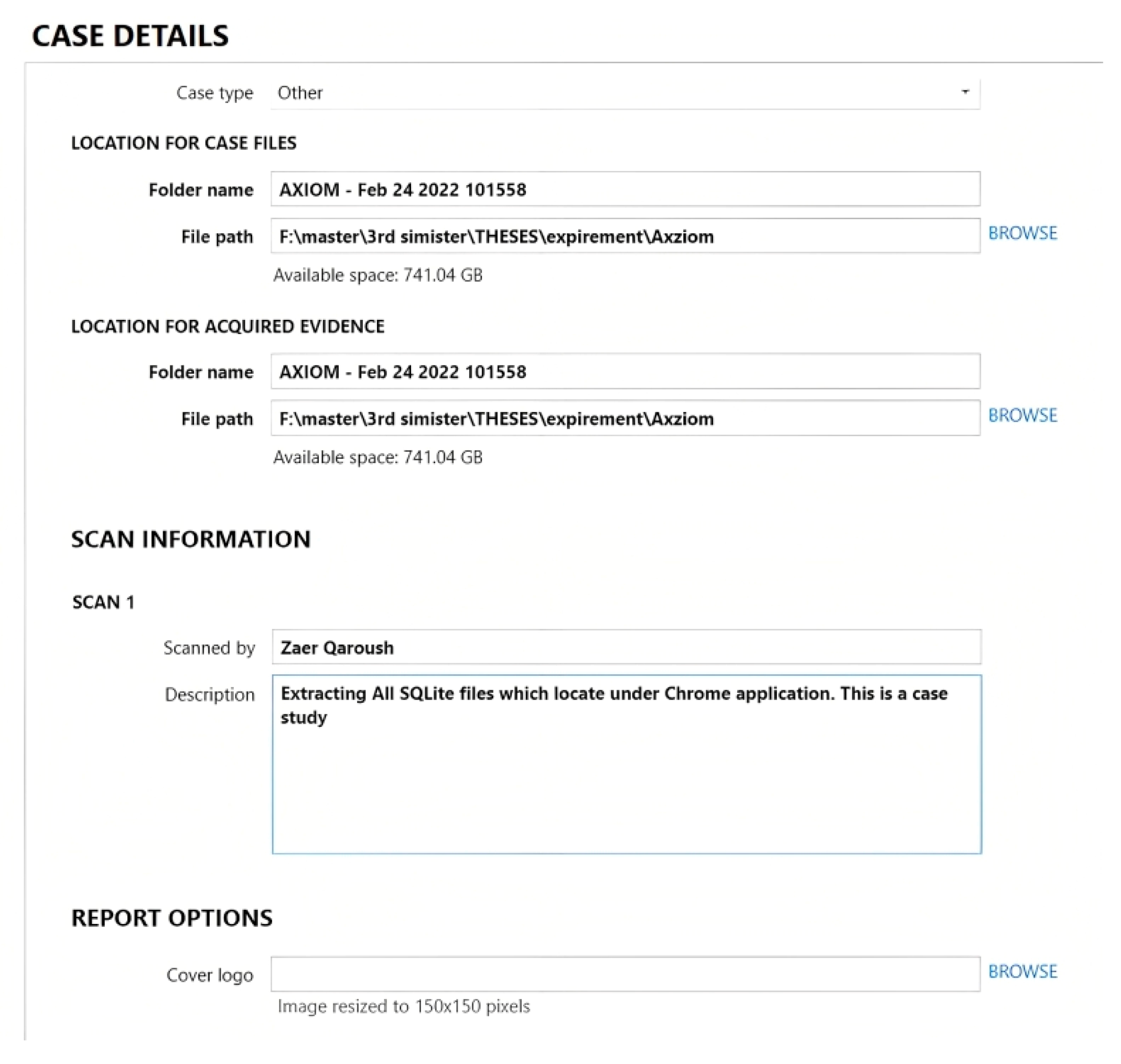Click the SCAN 1 label
The width and height of the screenshot is (1121, 1064).
click(103, 602)
